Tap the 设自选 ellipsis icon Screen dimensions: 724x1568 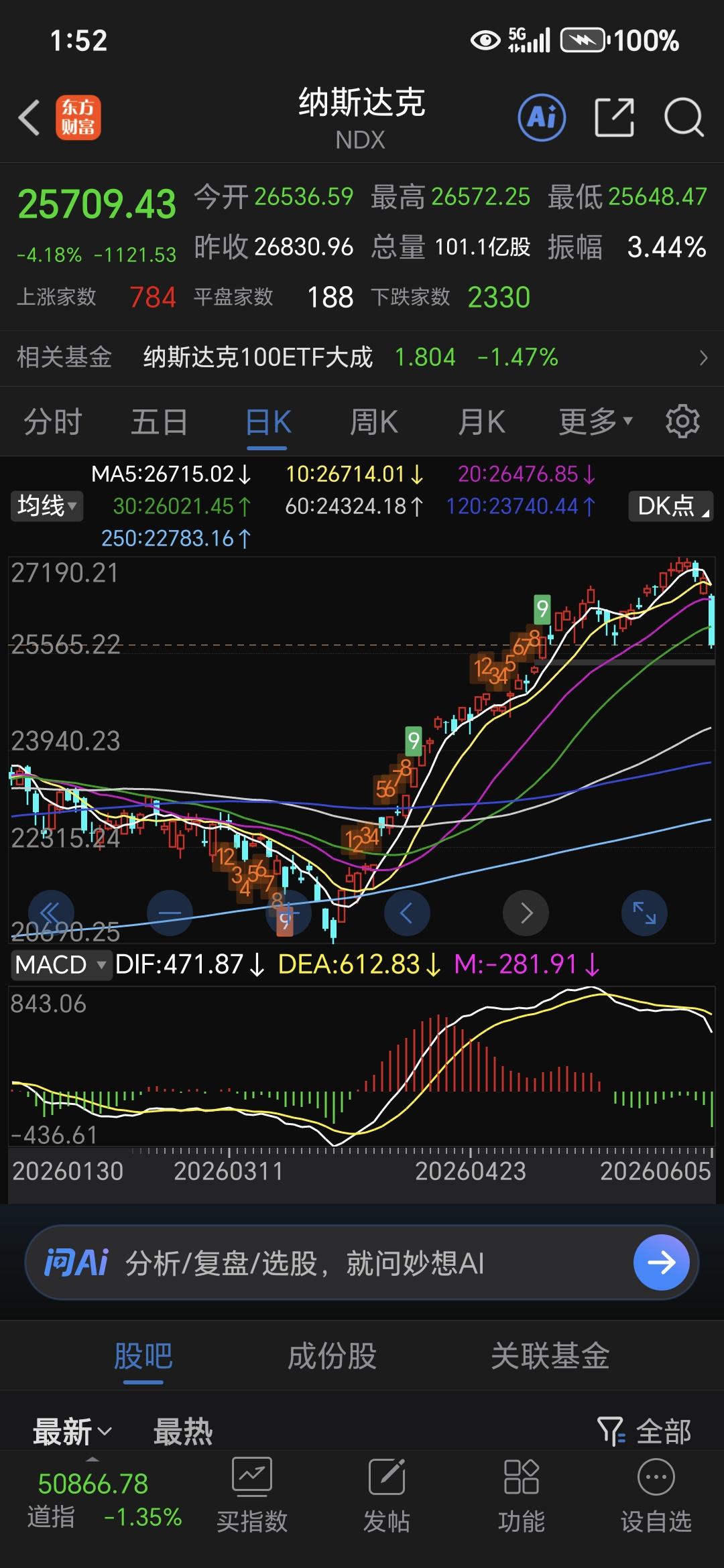click(656, 1476)
